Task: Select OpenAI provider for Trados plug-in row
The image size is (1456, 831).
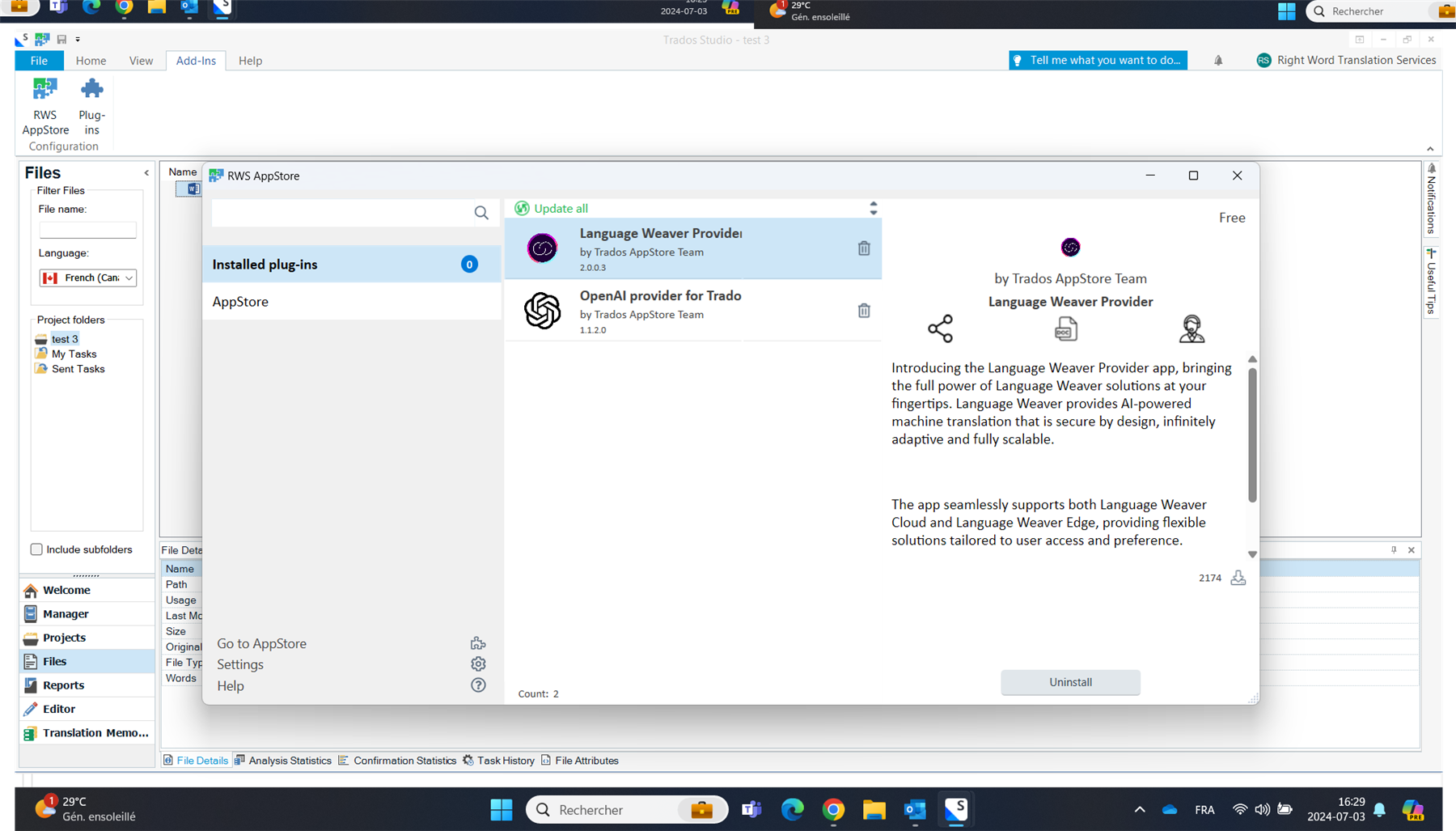Action: [x=693, y=311]
